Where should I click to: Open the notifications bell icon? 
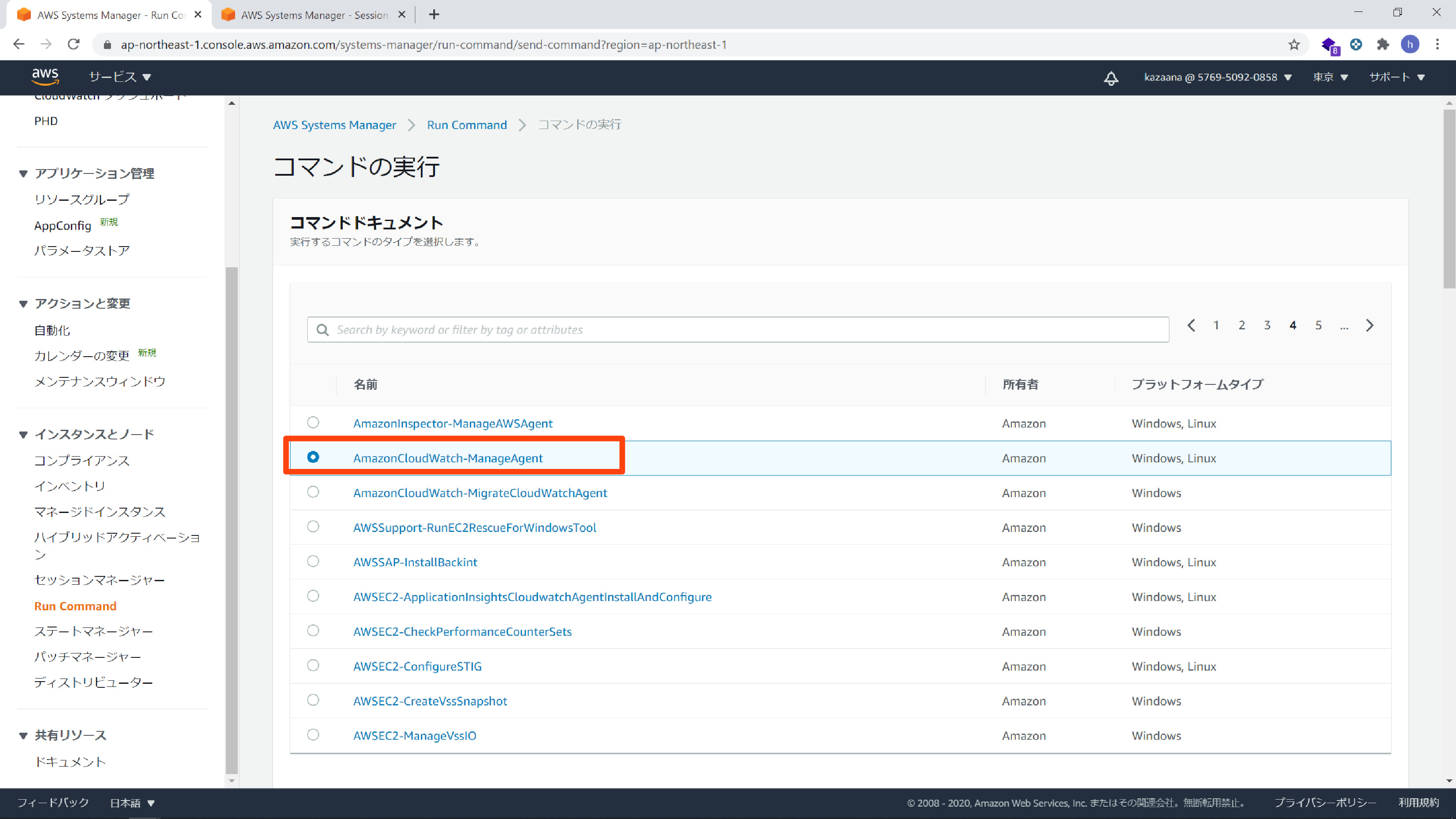1111,77
